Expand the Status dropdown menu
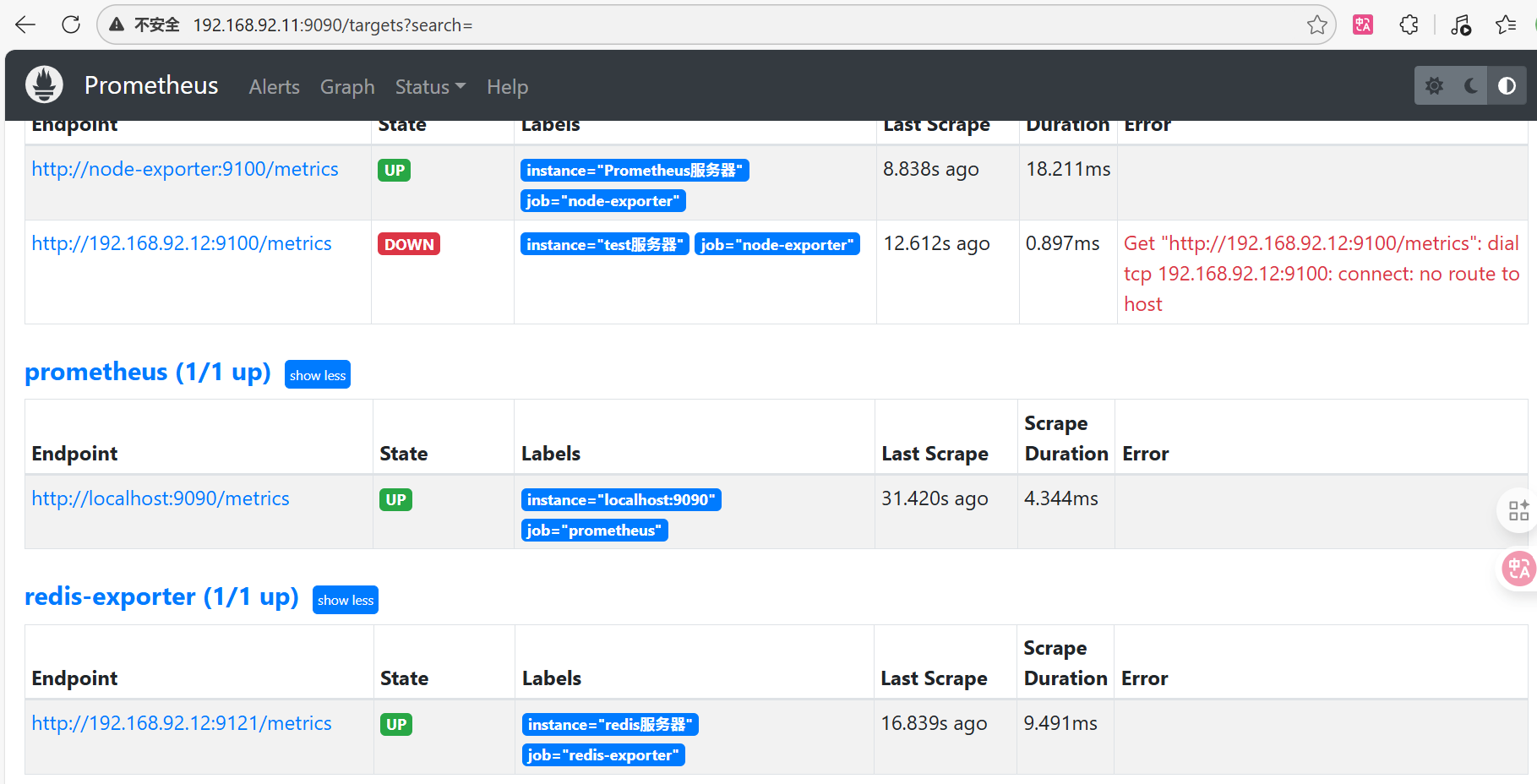Screen dimensions: 1537x784 430,87
